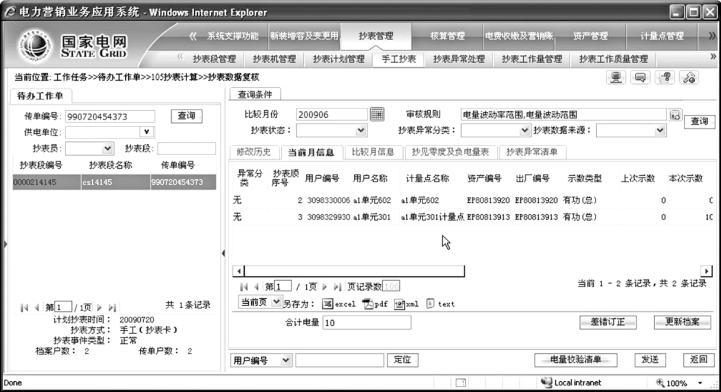The height and width of the screenshot is (392, 721).
Task: Export table as text
Action: pyautogui.click(x=440, y=304)
